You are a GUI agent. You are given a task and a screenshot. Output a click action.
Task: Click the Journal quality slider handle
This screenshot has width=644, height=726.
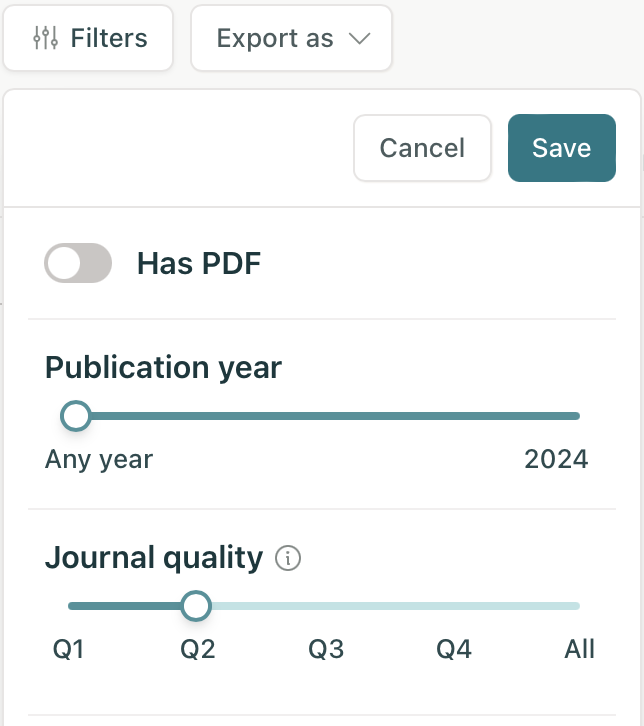pos(196,606)
